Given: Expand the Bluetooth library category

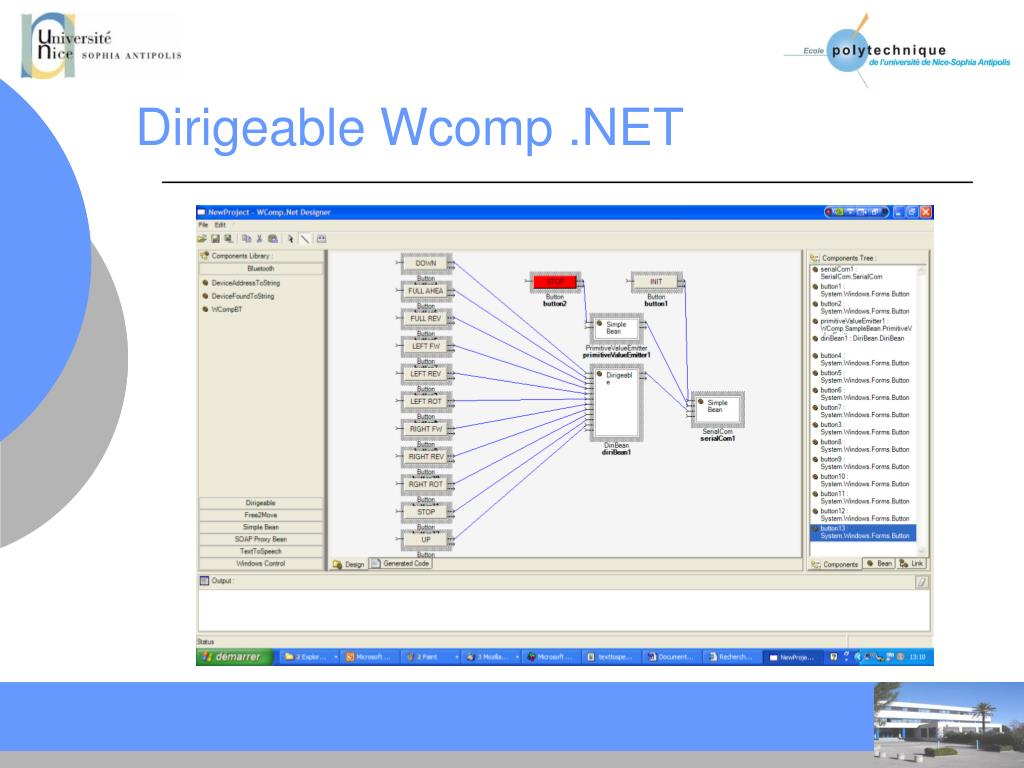Looking at the screenshot, I should pos(261,269).
